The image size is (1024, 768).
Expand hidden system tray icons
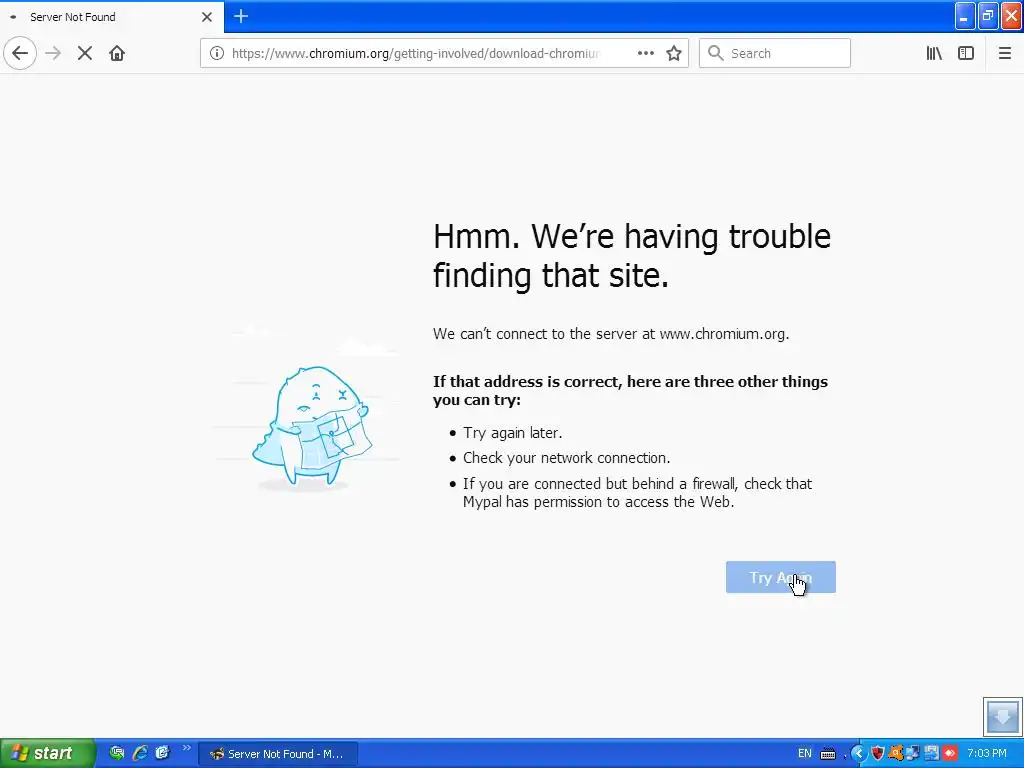click(858, 754)
